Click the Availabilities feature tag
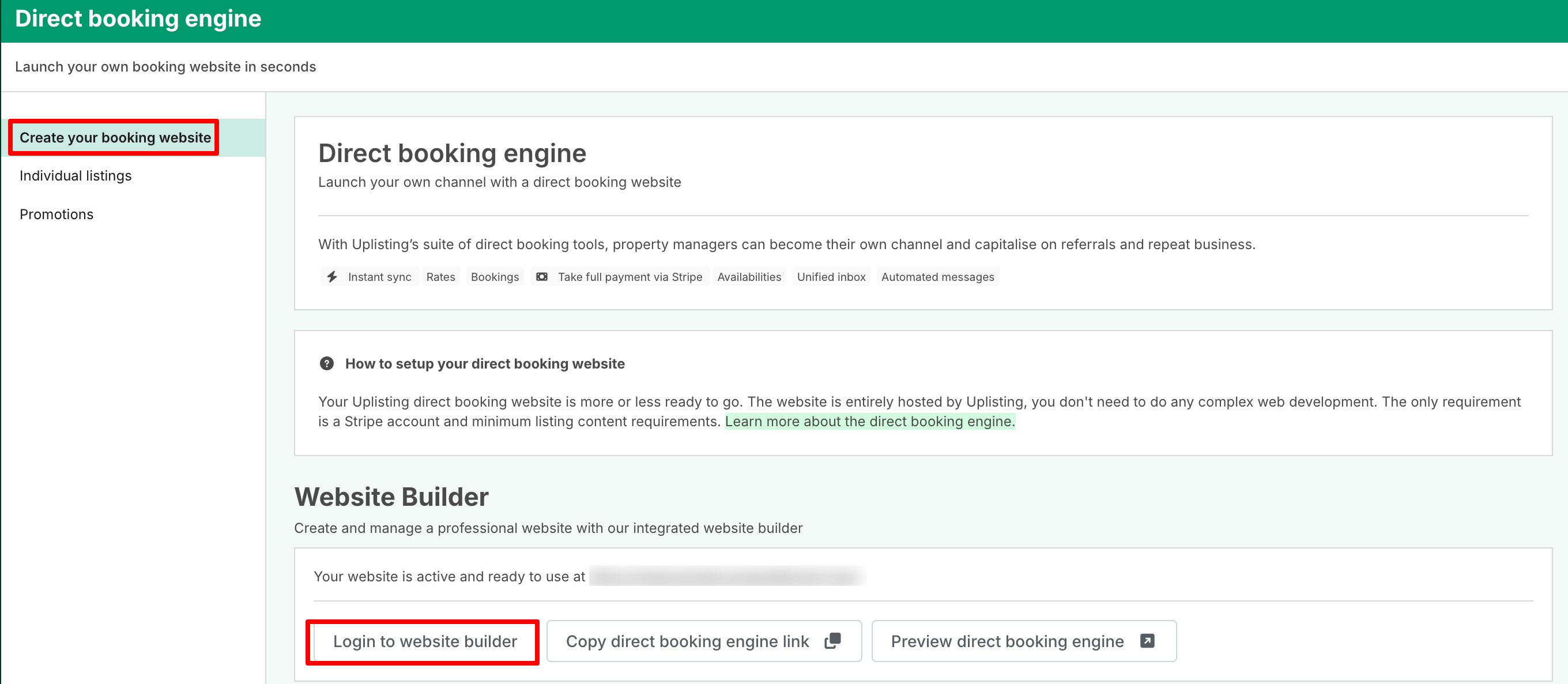The image size is (1568, 684). pos(749,276)
